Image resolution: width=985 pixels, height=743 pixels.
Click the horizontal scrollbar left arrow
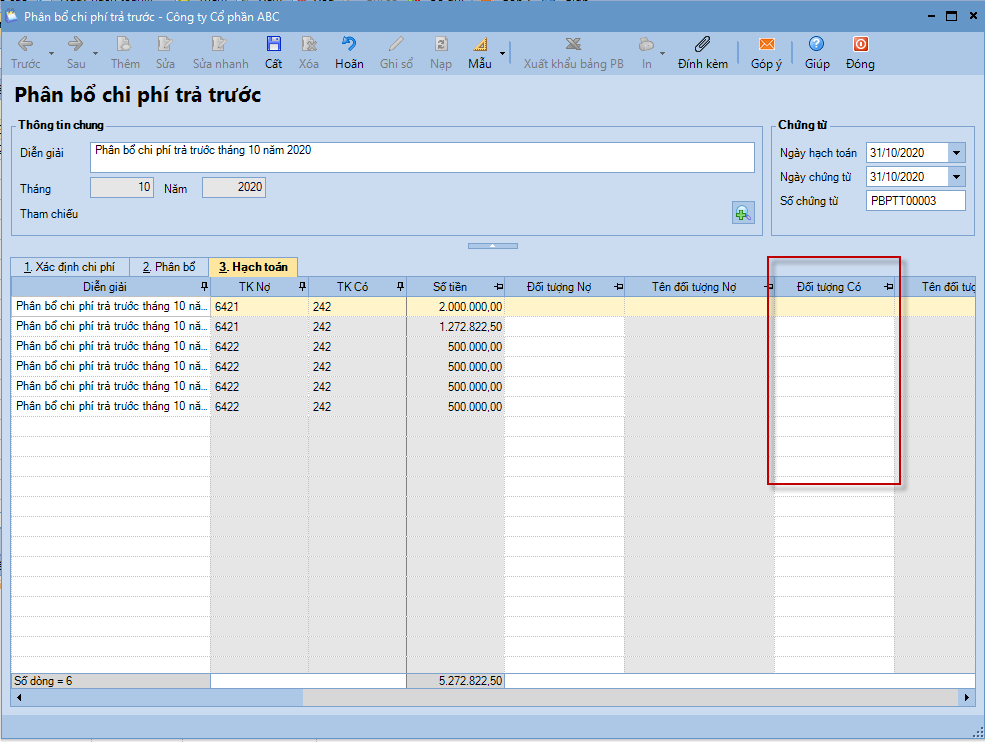point(19,697)
